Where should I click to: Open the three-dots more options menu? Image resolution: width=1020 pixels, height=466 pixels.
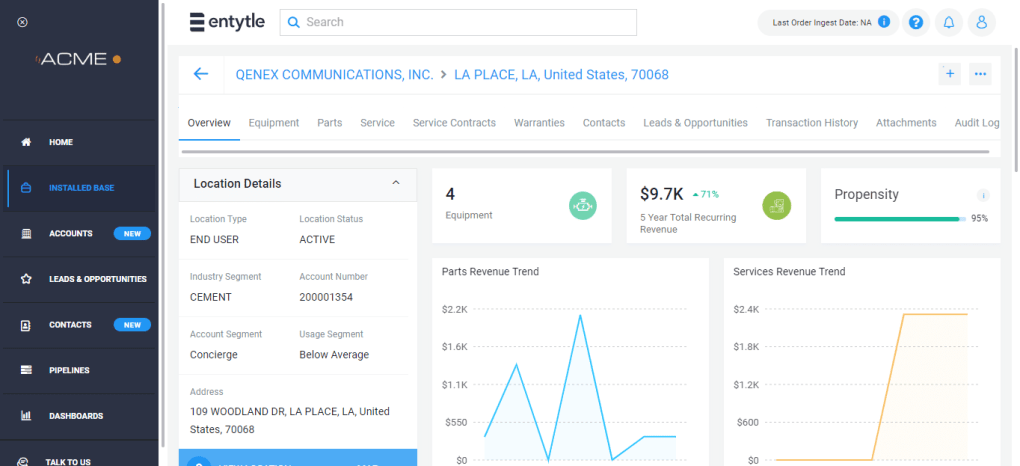click(x=980, y=74)
